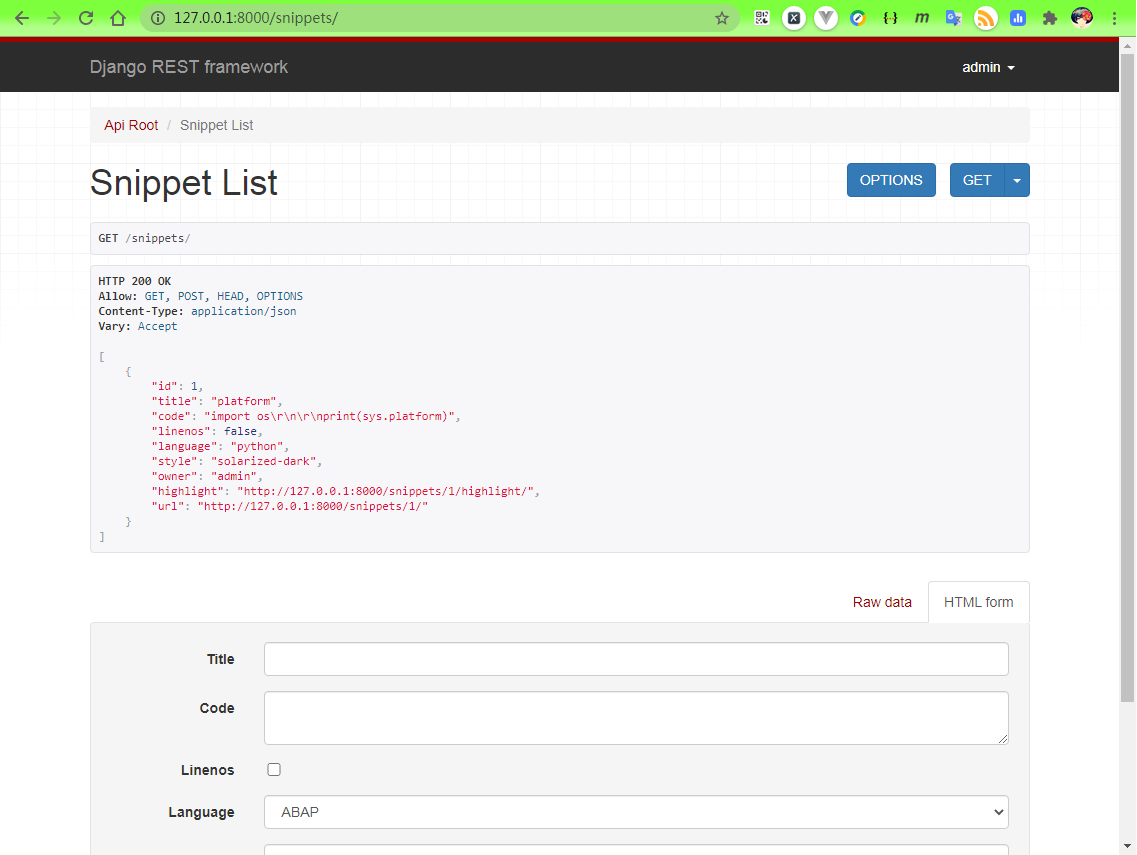This screenshot has height=855, width=1137.
Task: Open the Google Translate extension
Action: click(954, 18)
